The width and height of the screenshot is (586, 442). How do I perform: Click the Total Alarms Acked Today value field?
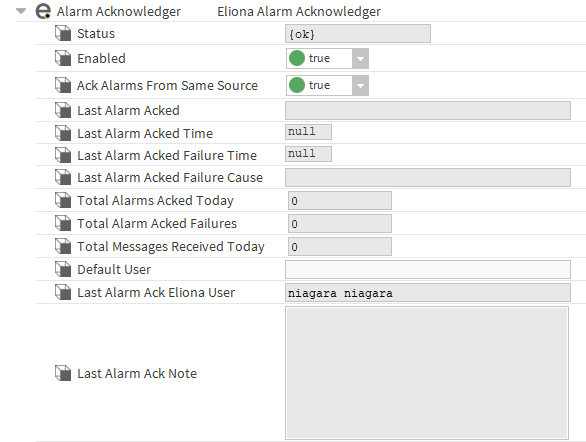click(340, 201)
